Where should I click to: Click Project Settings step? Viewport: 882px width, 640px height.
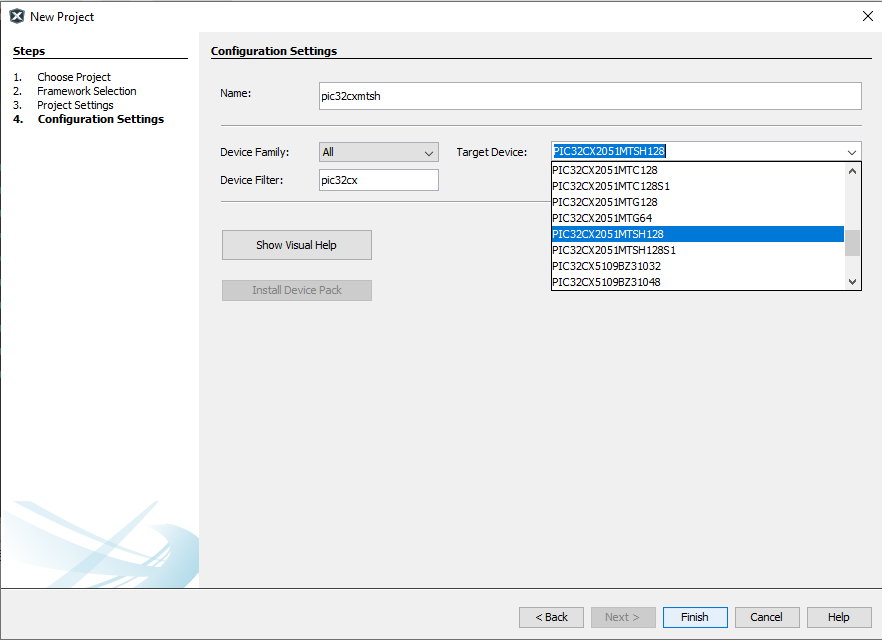(75, 105)
